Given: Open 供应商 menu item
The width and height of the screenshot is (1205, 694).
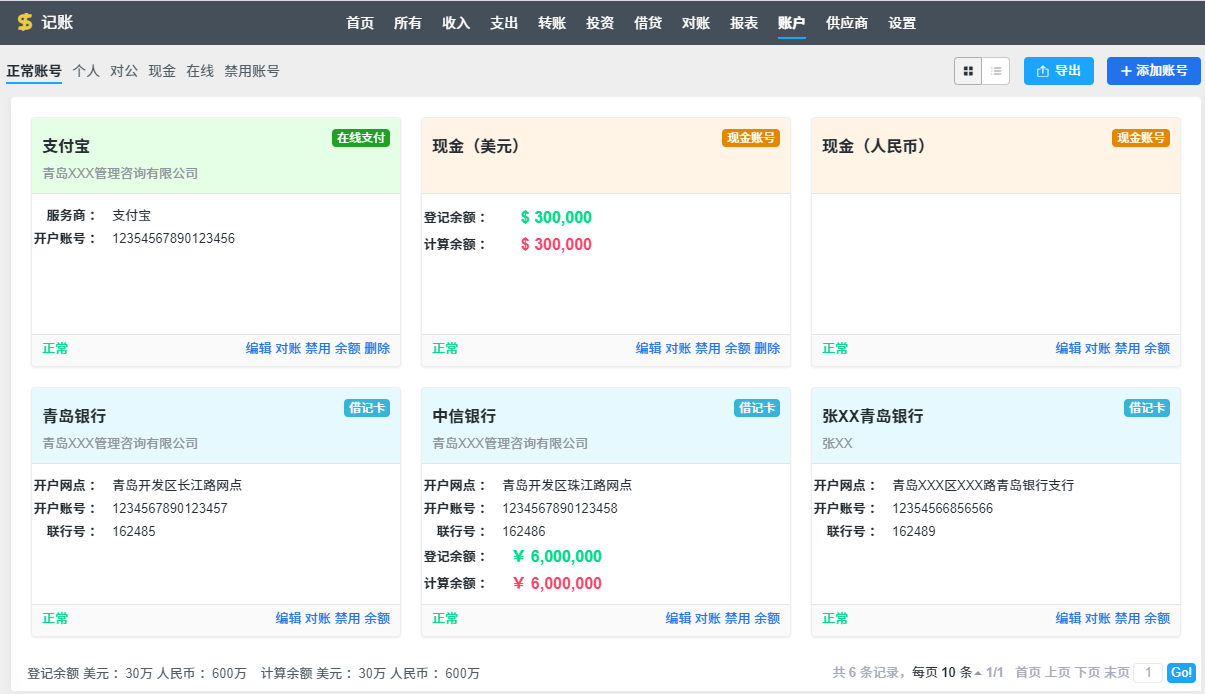Looking at the screenshot, I should click(847, 23).
